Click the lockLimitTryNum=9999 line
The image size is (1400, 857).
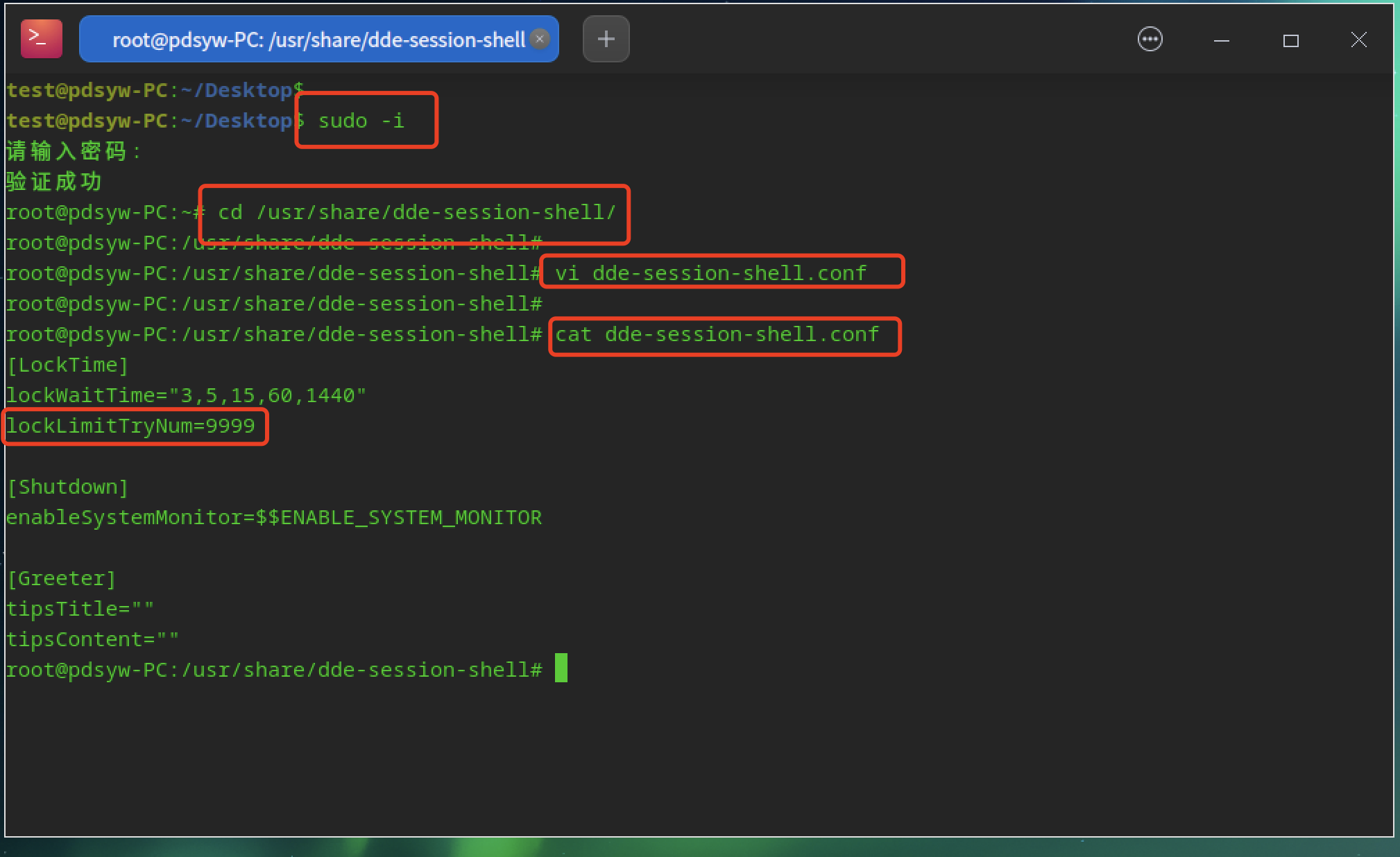click(x=131, y=426)
